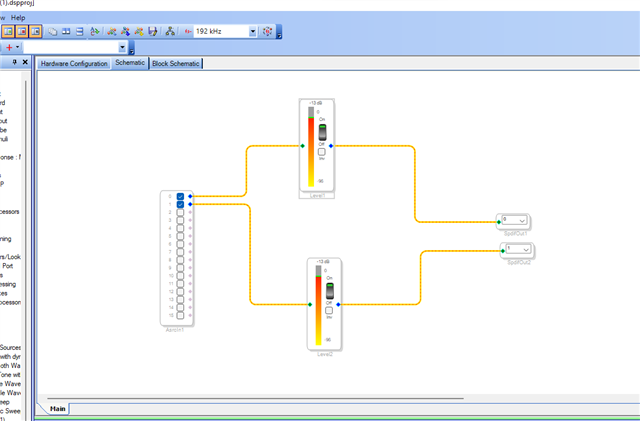Viewport: 640px width, 421px height.
Task: Click the horizontal scrollbar under schematic
Action: pyautogui.click(x=255, y=398)
